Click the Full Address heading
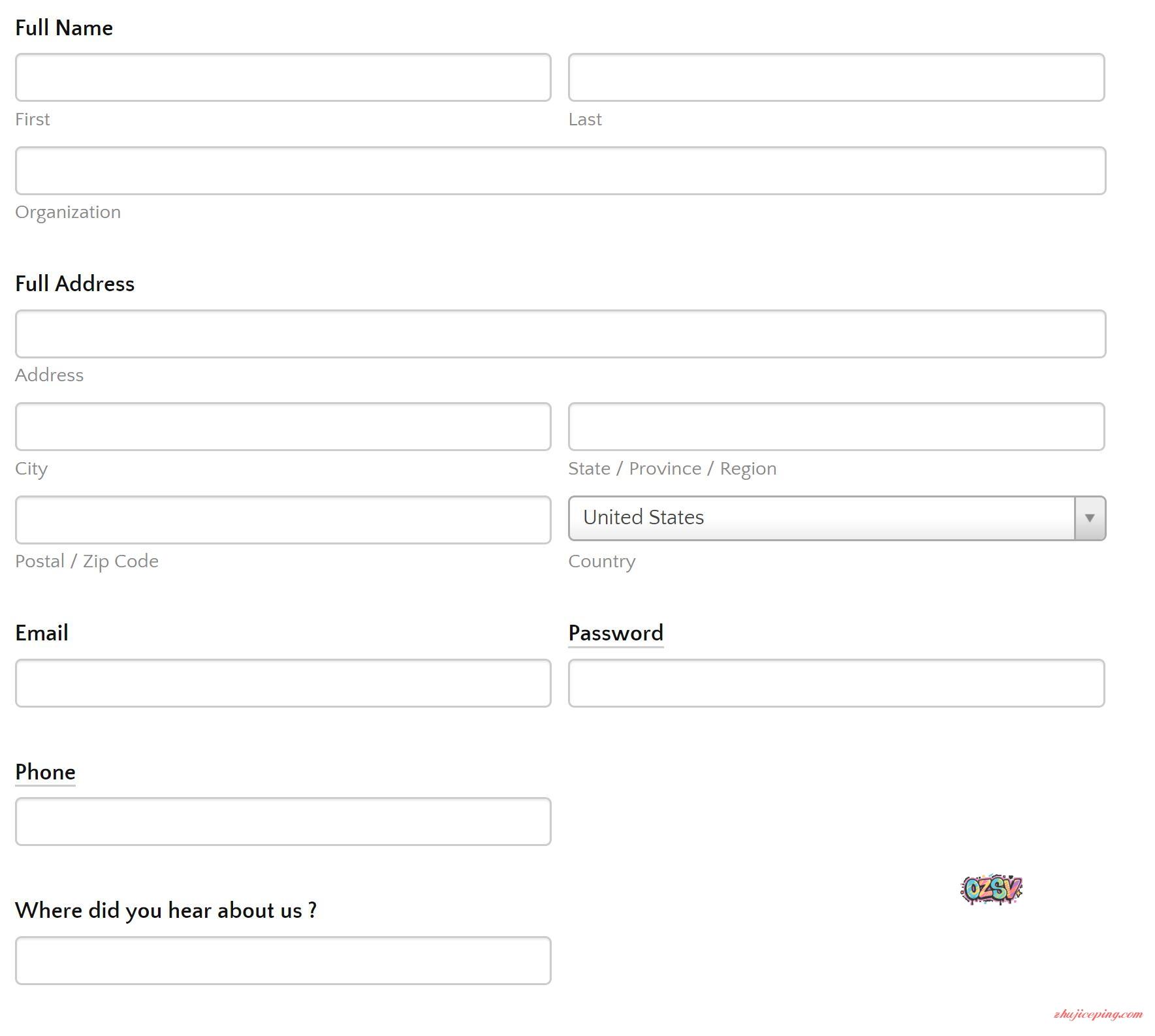Screen dimensions: 1155x1036 [74, 284]
